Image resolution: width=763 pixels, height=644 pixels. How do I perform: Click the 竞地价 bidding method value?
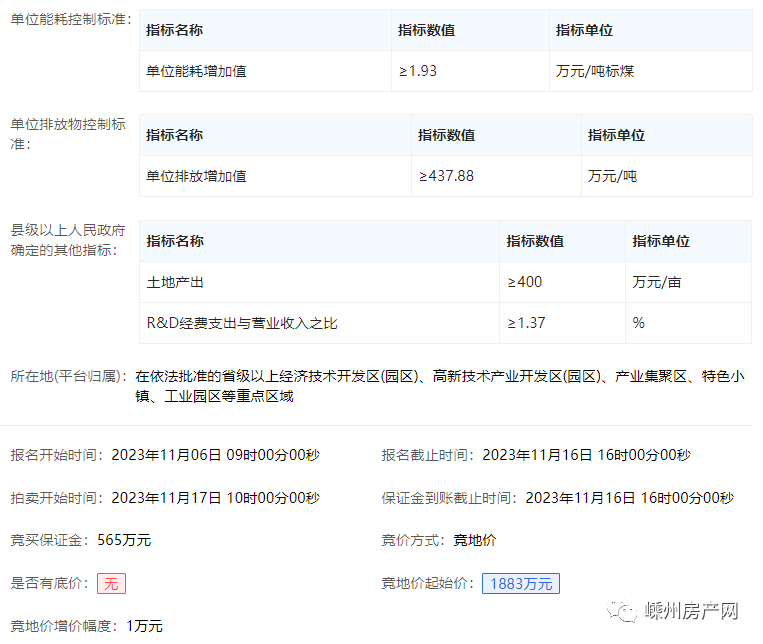pyautogui.click(x=475, y=540)
